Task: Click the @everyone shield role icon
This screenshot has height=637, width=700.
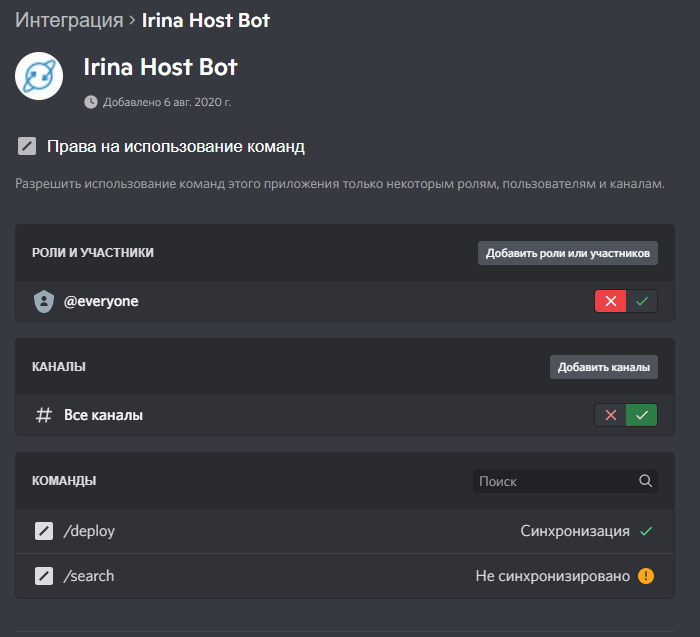Action: (x=43, y=301)
